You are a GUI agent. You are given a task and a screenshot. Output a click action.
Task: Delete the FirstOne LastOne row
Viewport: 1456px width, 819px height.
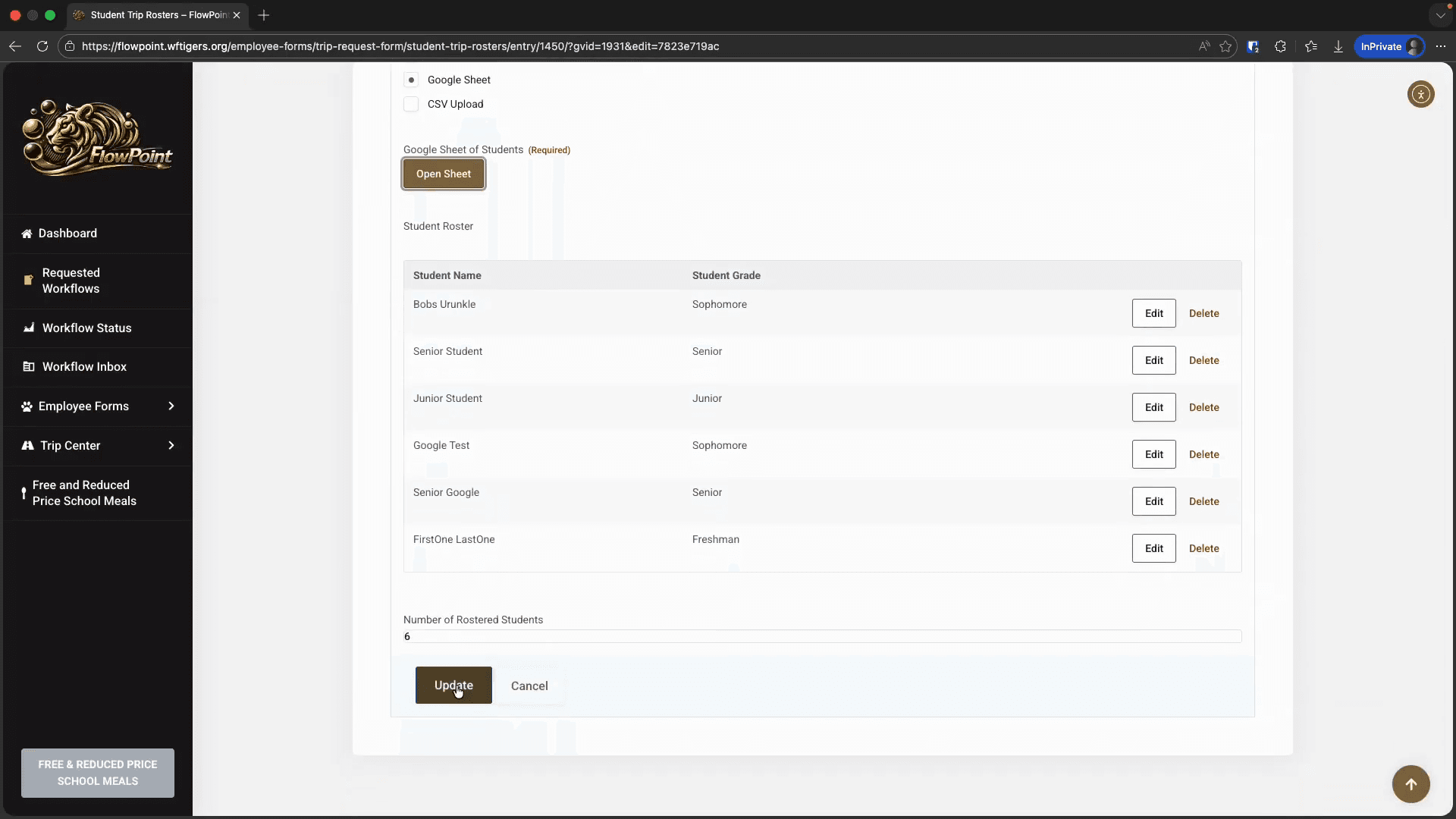click(x=1203, y=548)
